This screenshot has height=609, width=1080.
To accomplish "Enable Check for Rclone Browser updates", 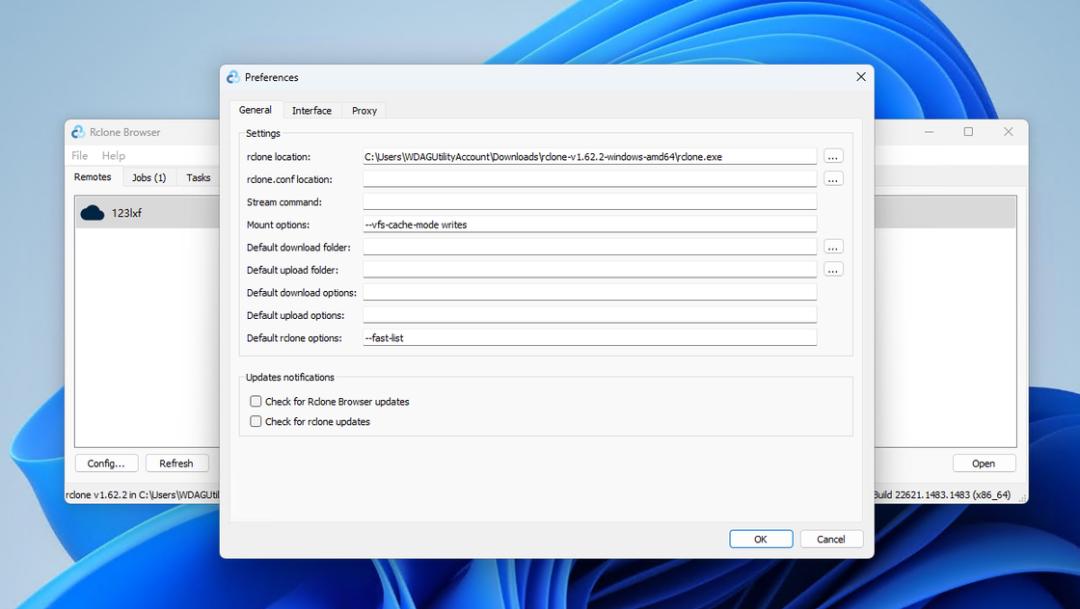I will (256, 401).
